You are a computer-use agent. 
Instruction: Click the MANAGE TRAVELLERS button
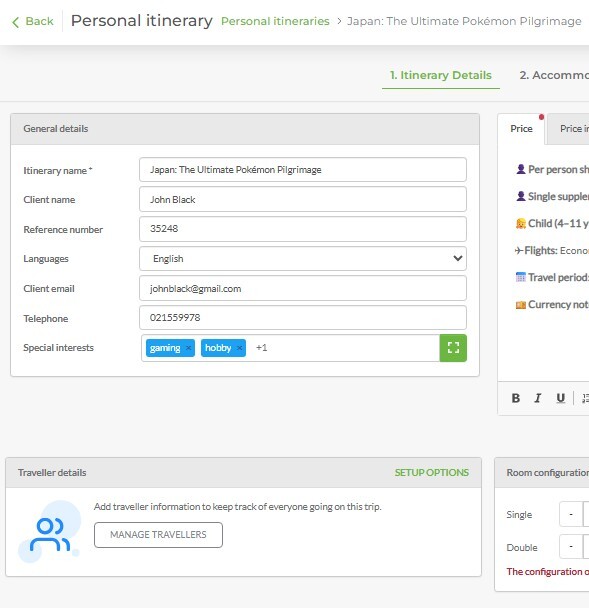[x=158, y=535]
